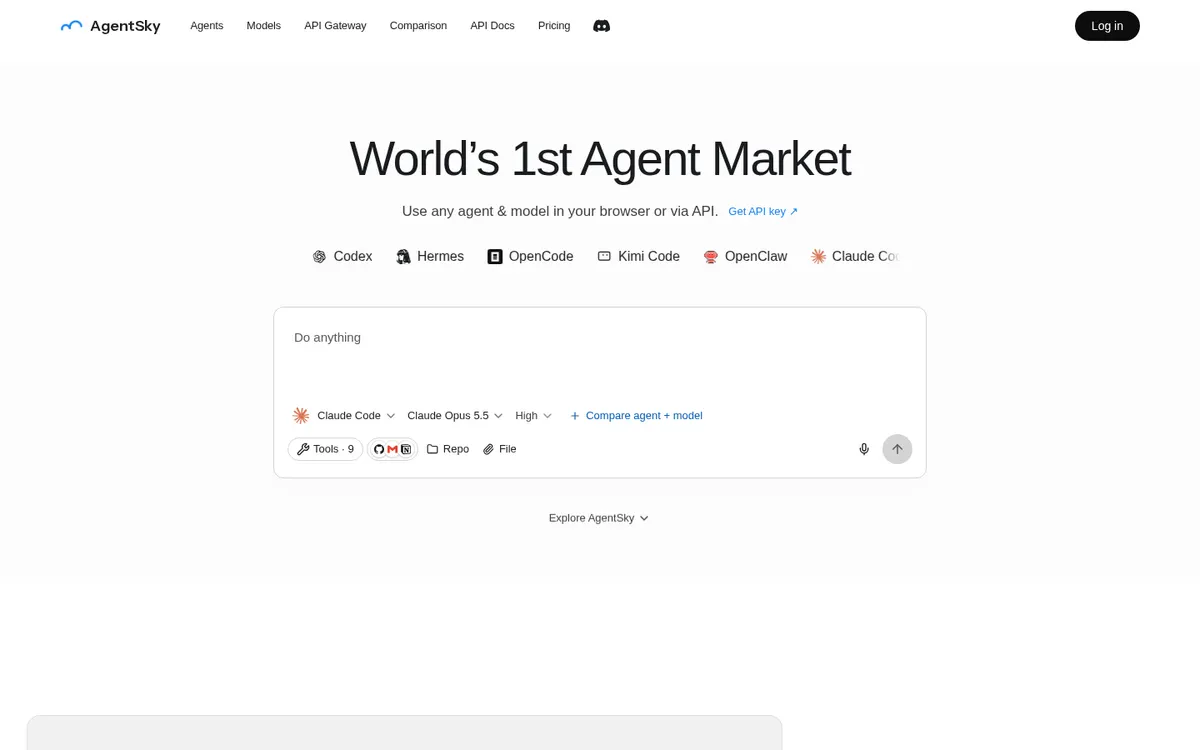Select the OpenCode agent chip
This screenshot has width=1200, height=750.
[530, 257]
